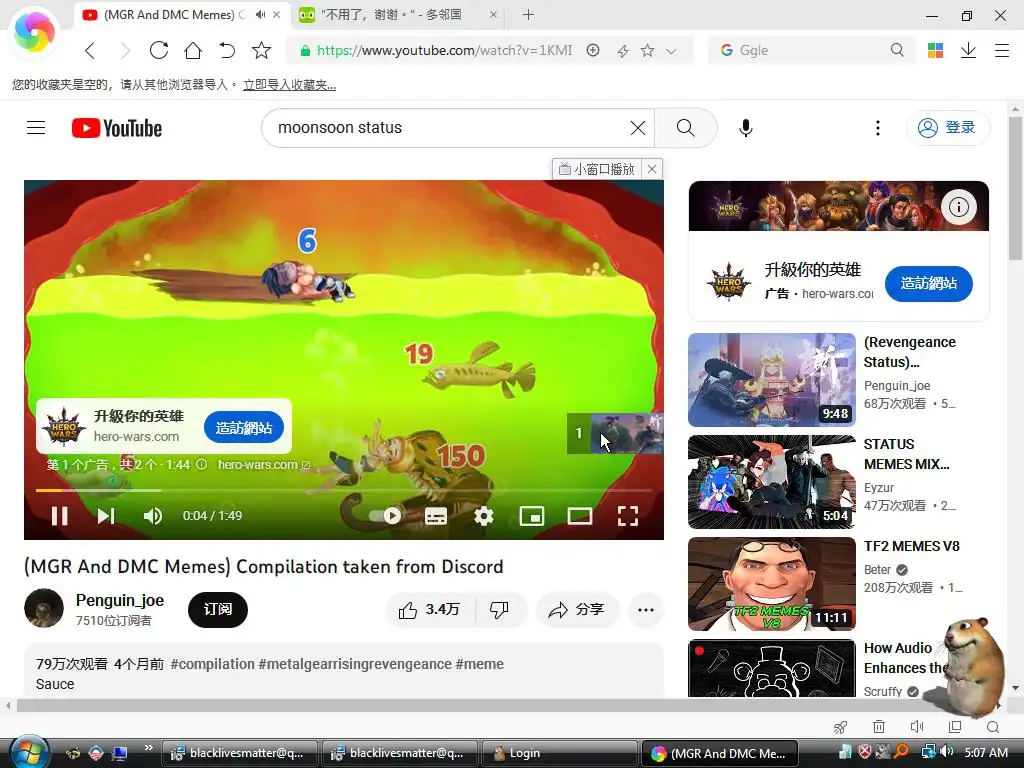Open a new browser tab
Image resolution: width=1024 pixels, height=768 pixels.
pyautogui.click(x=528, y=14)
